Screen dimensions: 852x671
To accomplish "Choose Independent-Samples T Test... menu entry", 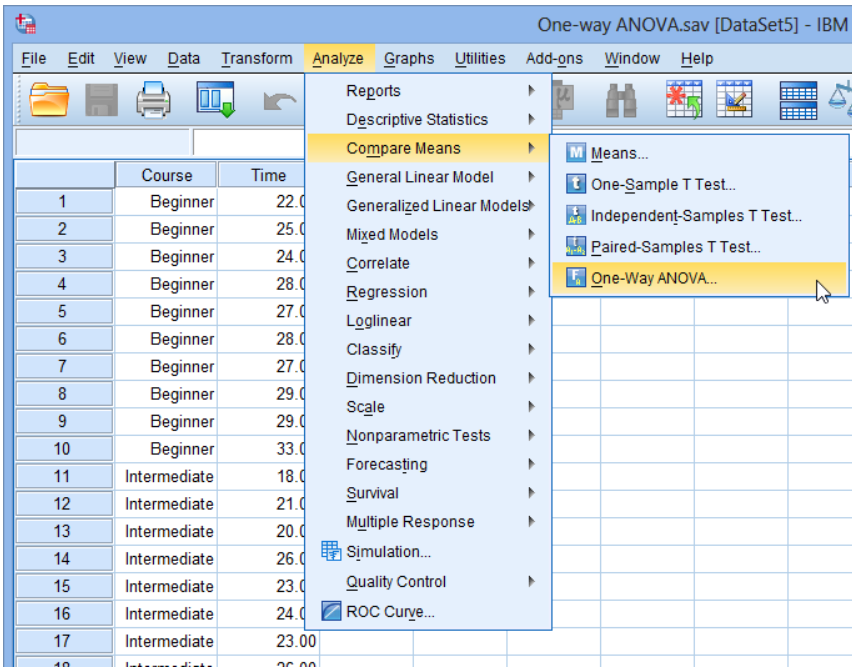I will (x=699, y=216).
